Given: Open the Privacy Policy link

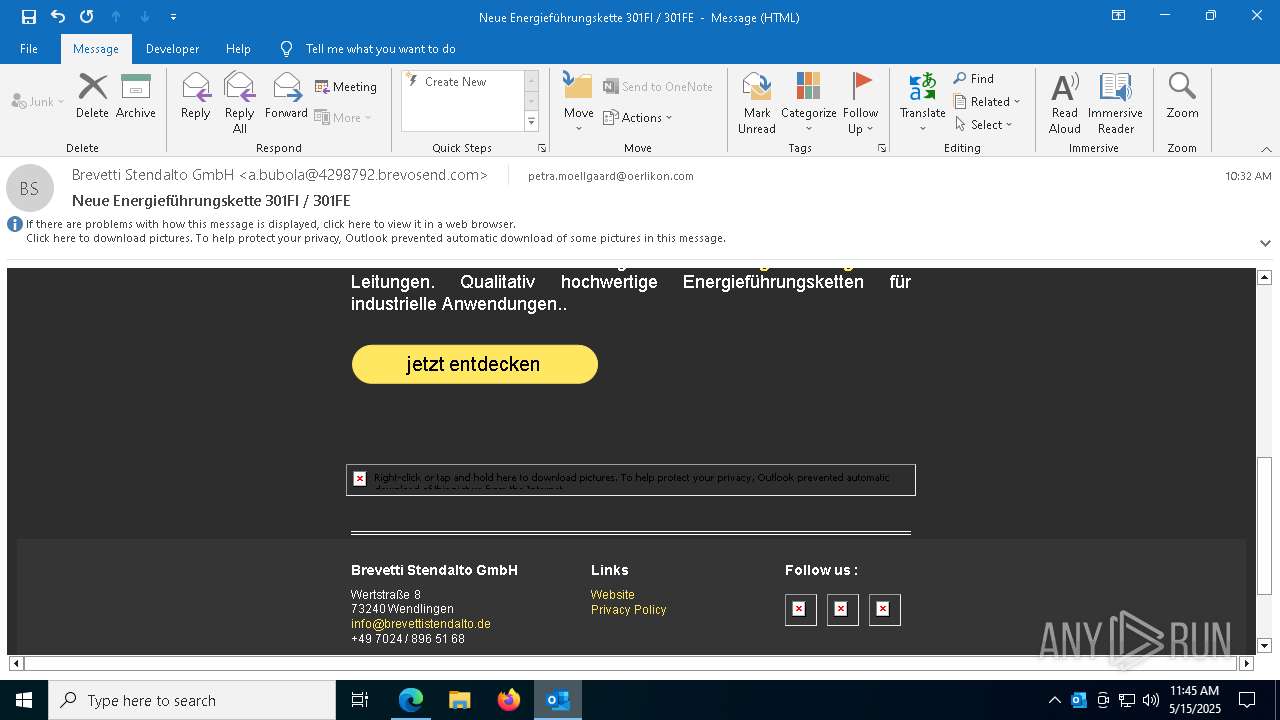Looking at the screenshot, I should coord(629,610).
